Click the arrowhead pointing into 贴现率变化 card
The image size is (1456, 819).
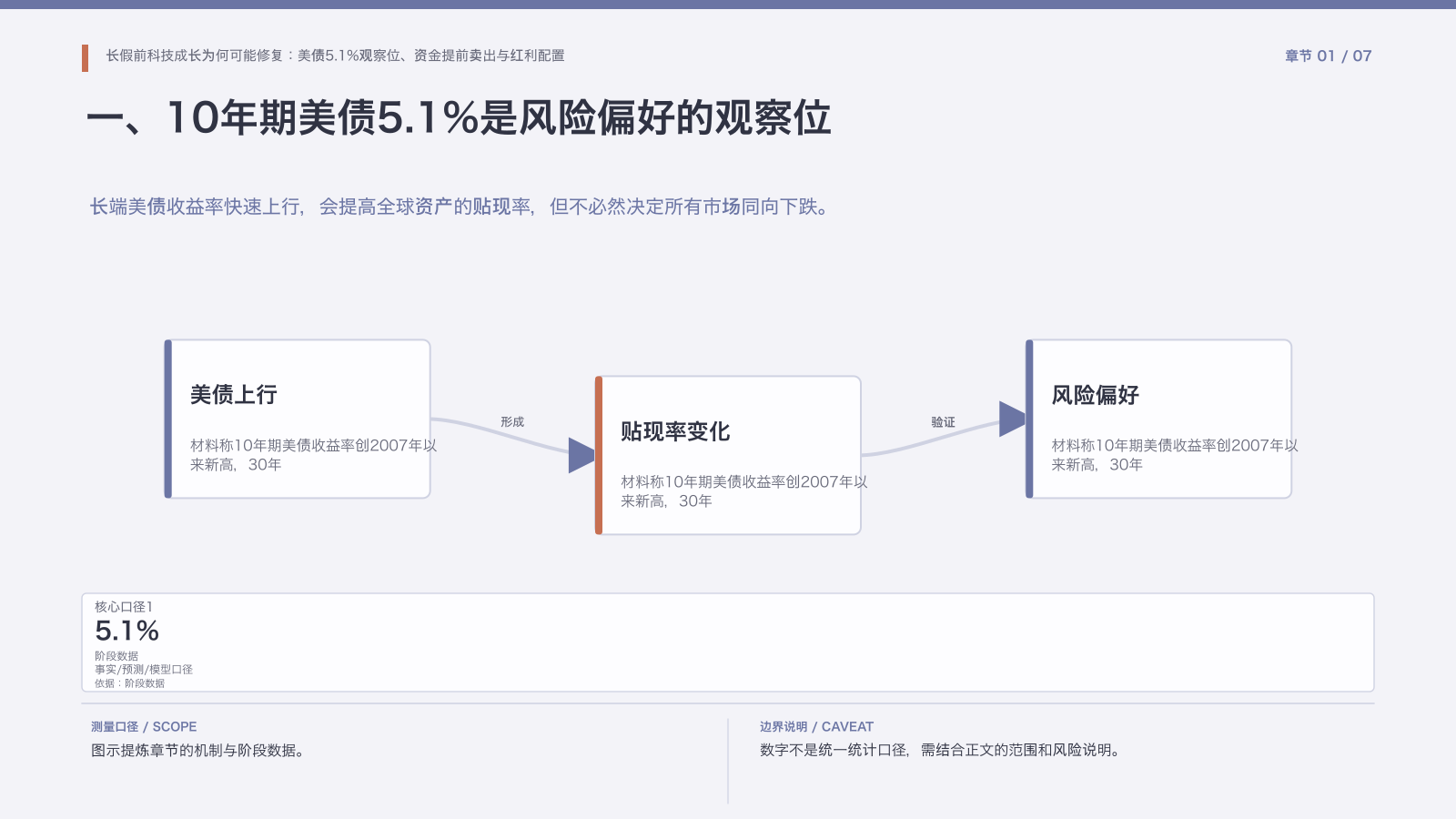tap(582, 455)
